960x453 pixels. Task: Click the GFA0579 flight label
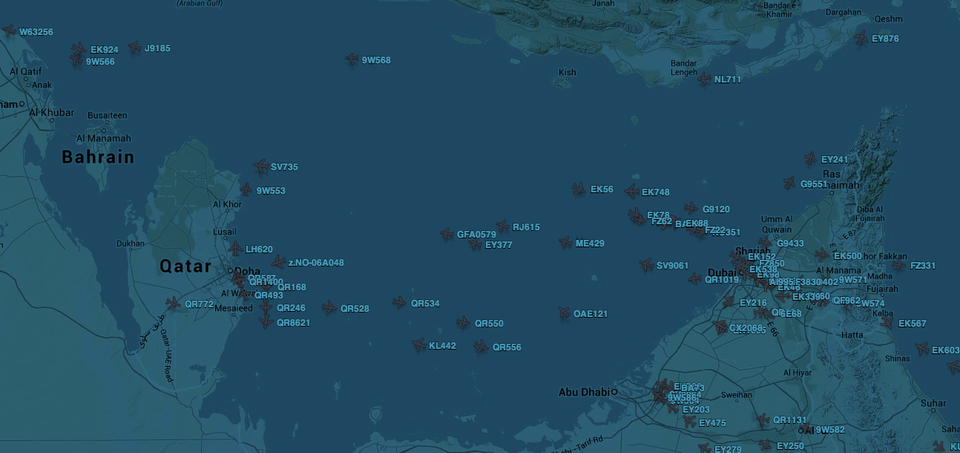pyautogui.click(x=476, y=234)
